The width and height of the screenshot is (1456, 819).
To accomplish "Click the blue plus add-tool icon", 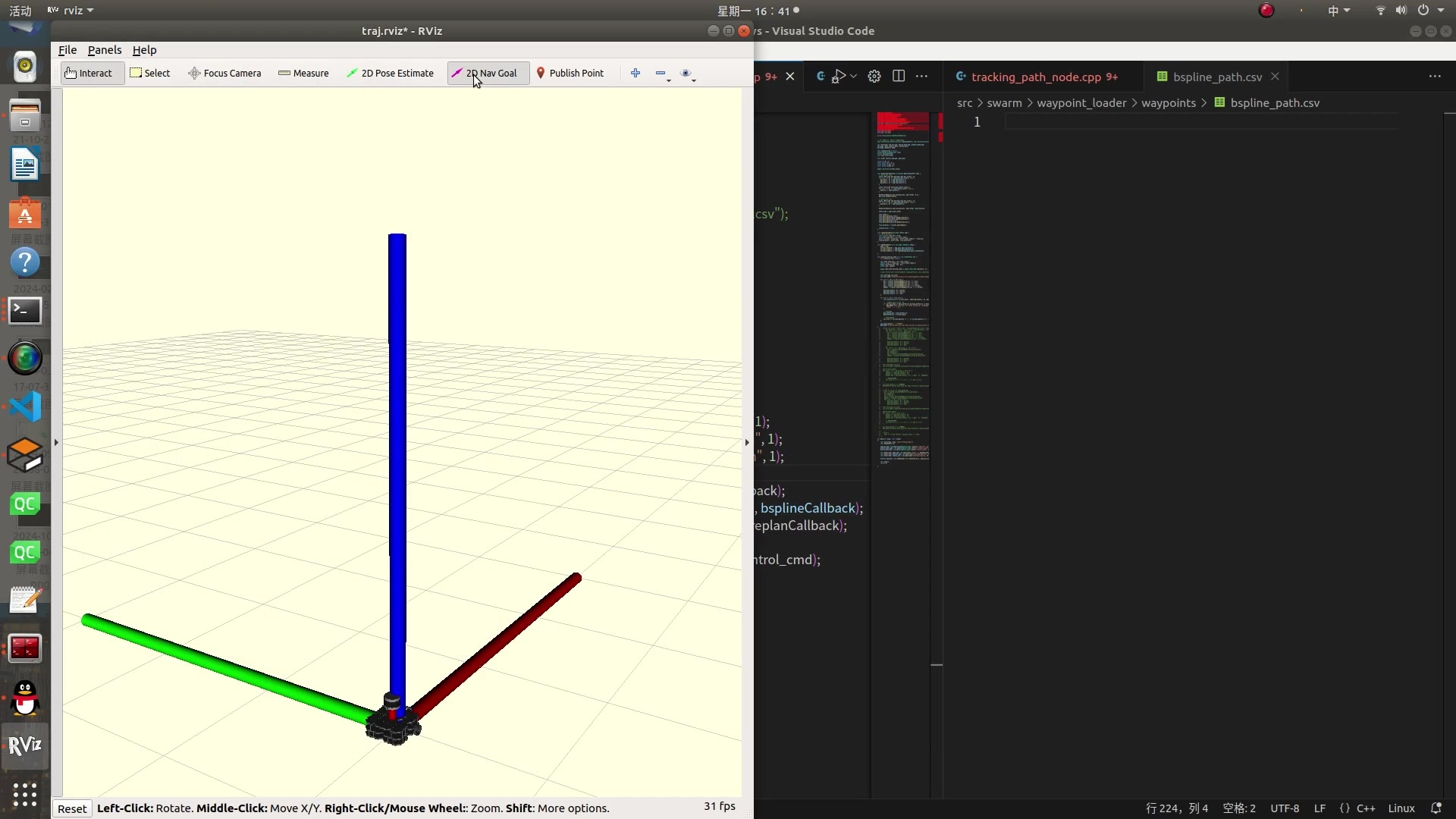I will 635,73.
